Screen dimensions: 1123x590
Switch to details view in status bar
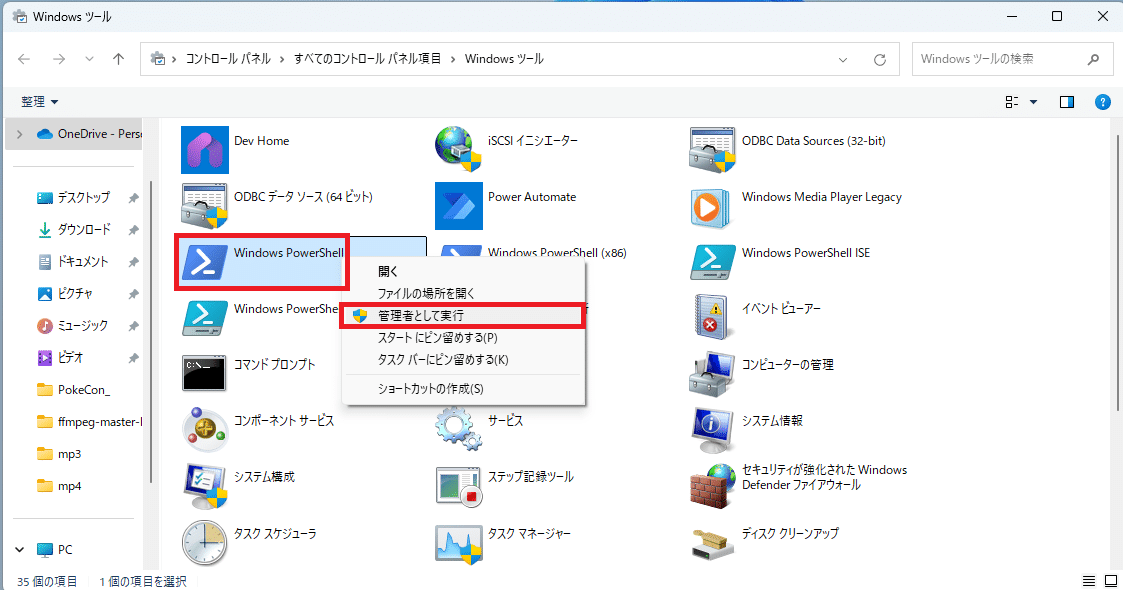click(x=1089, y=581)
